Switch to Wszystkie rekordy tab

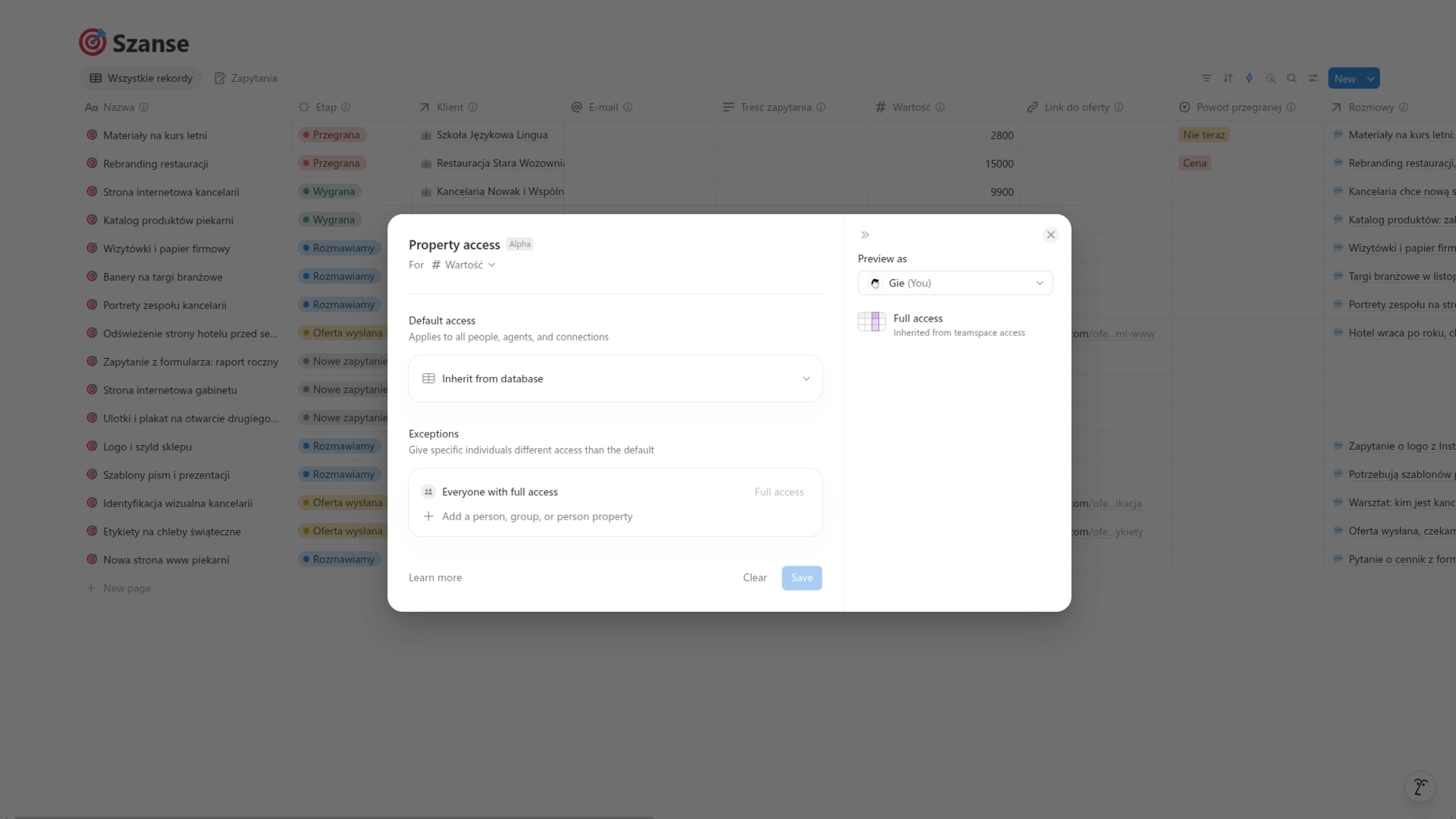pyautogui.click(x=141, y=78)
